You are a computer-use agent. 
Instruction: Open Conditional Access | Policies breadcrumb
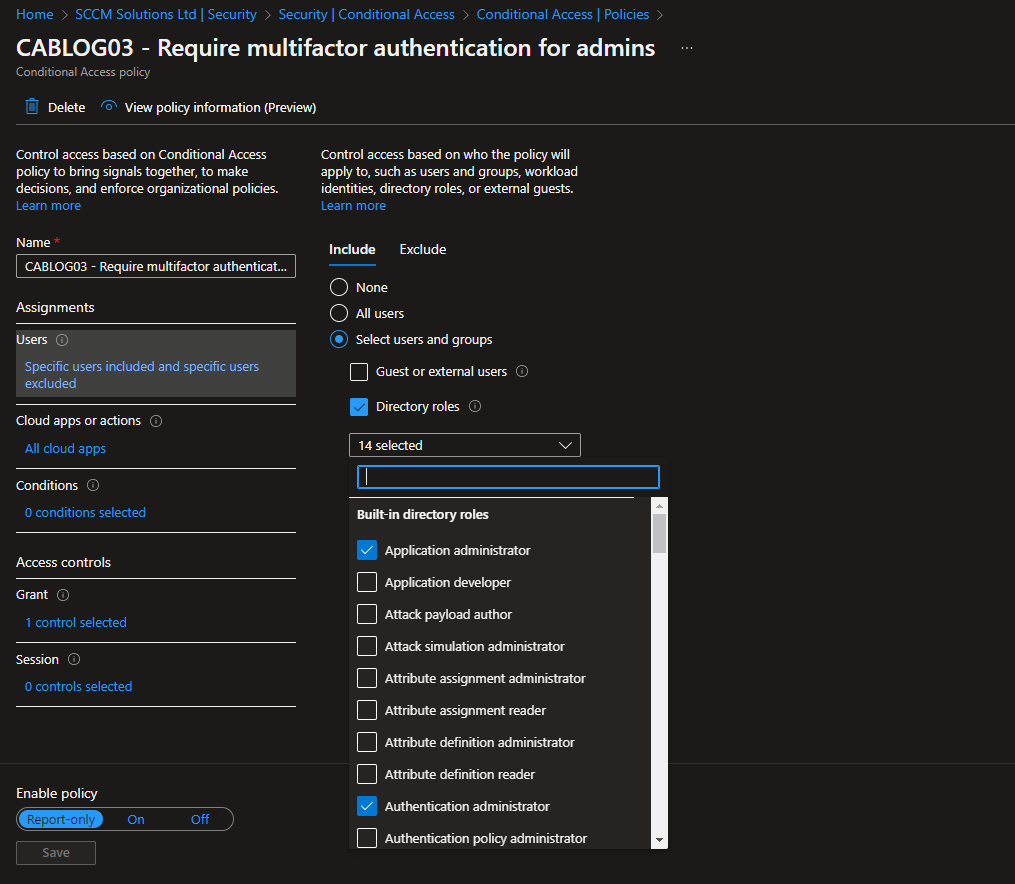(562, 14)
